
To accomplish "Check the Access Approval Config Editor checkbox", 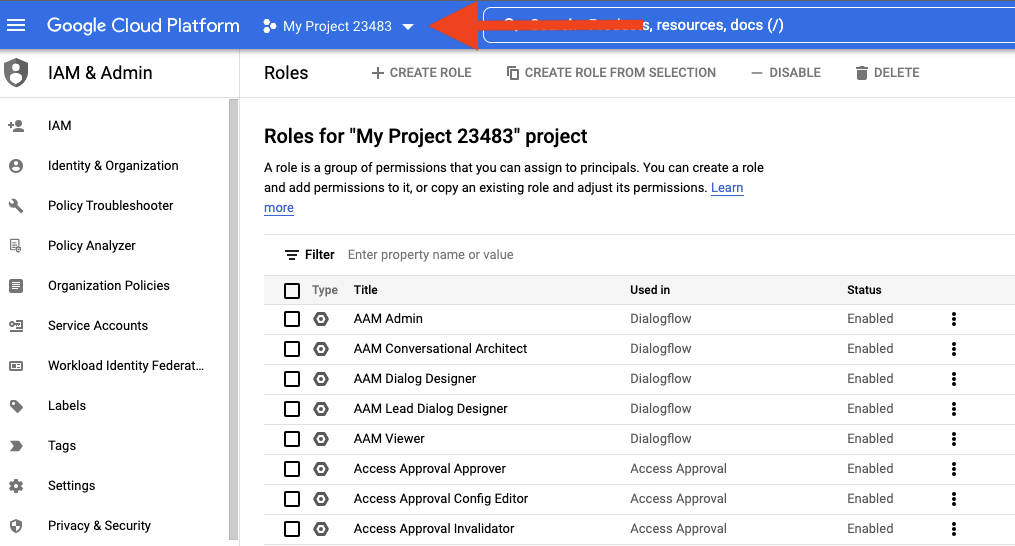I will pos(292,499).
